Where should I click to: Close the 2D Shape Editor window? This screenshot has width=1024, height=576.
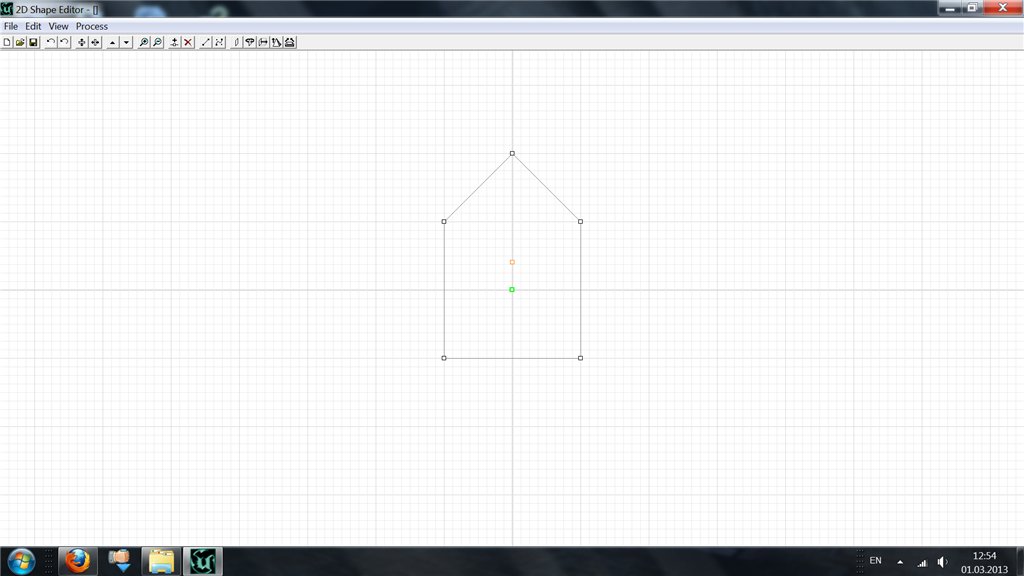click(x=1003, y=8)
